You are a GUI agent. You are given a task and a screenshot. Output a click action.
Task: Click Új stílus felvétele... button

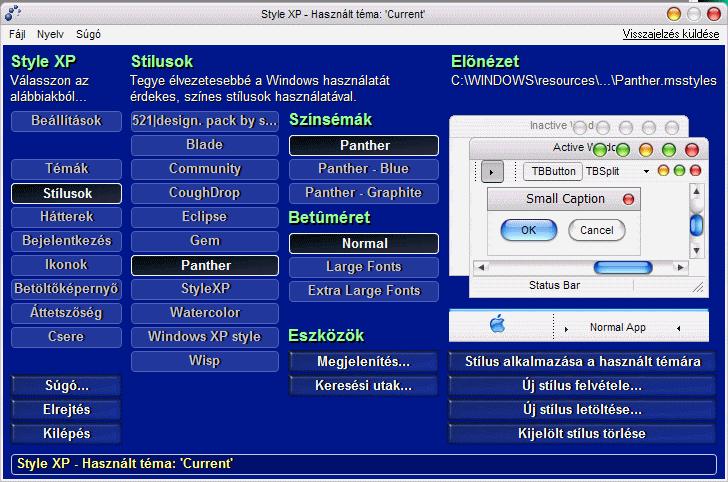[582, 385]
